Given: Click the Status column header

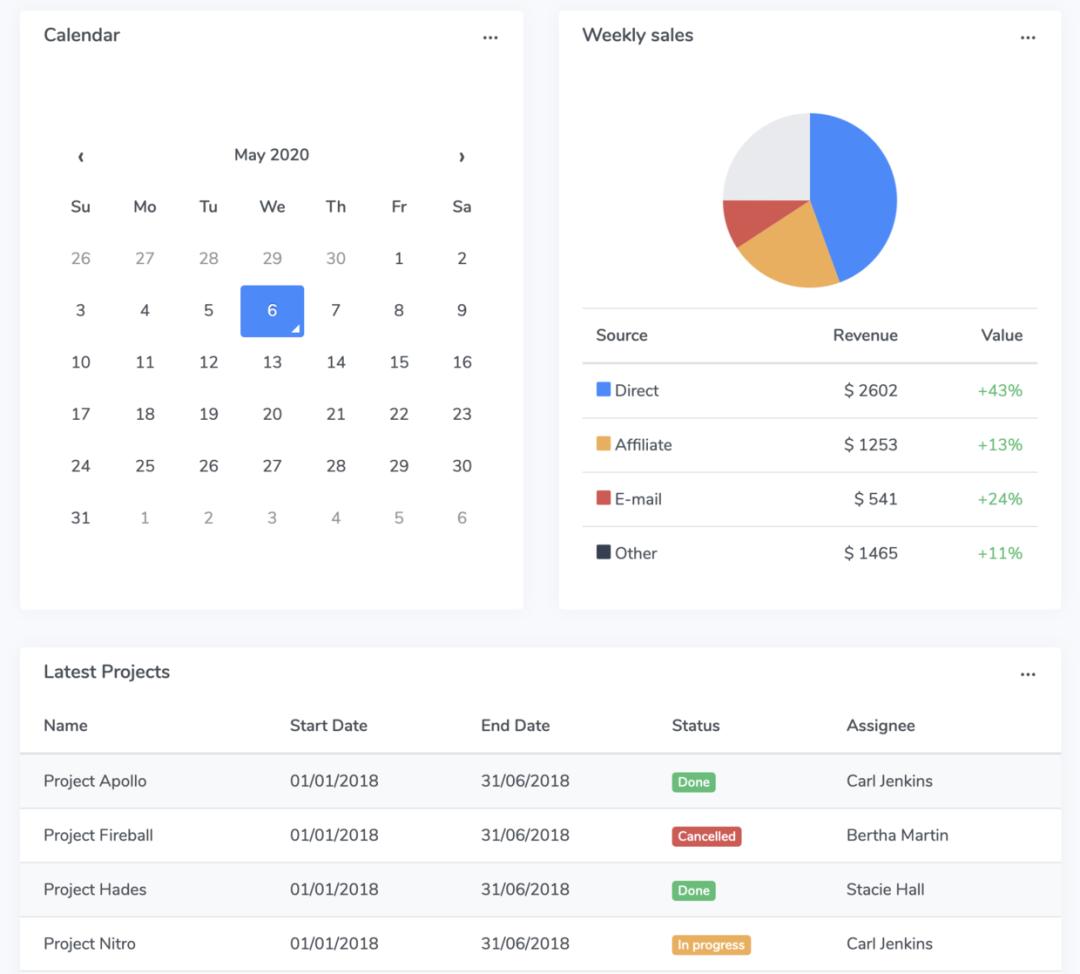Looking at the screenshot, I should point(695,725).
